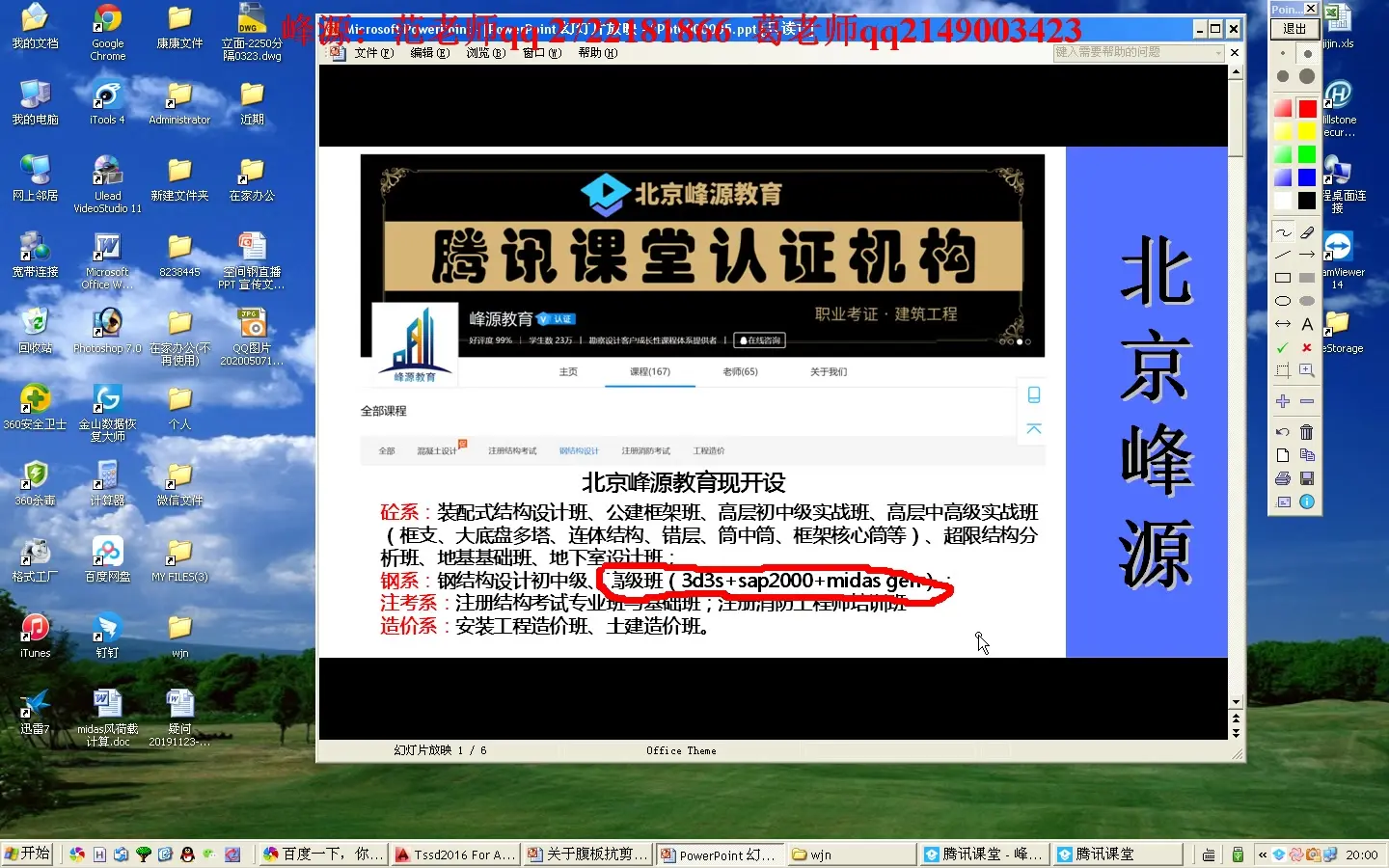Switch to the 百度一下 taskbar window

coord(323,854)
